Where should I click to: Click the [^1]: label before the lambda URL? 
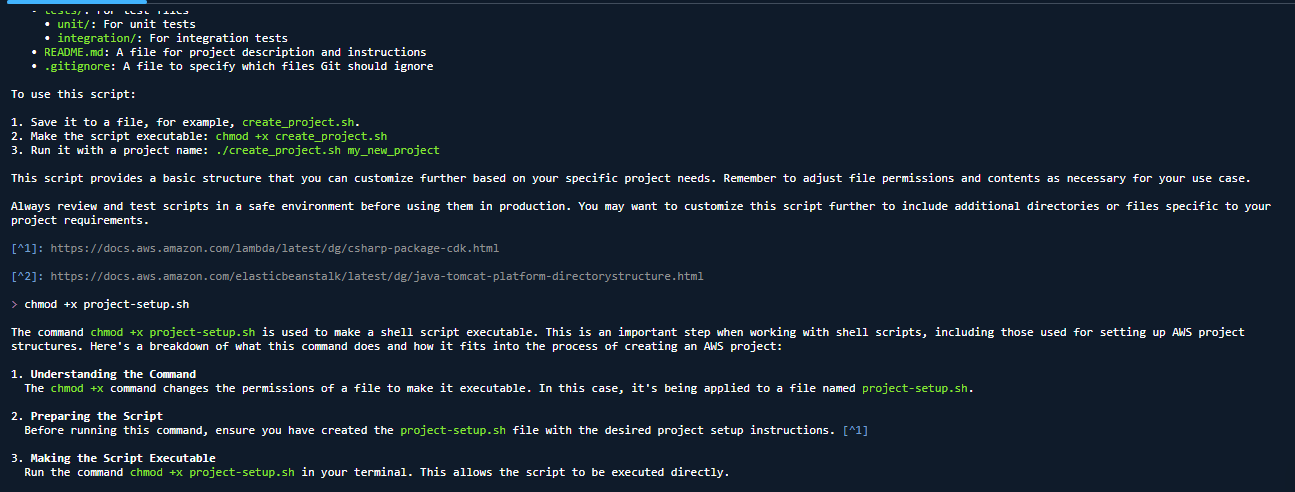(x=27, y=247)
